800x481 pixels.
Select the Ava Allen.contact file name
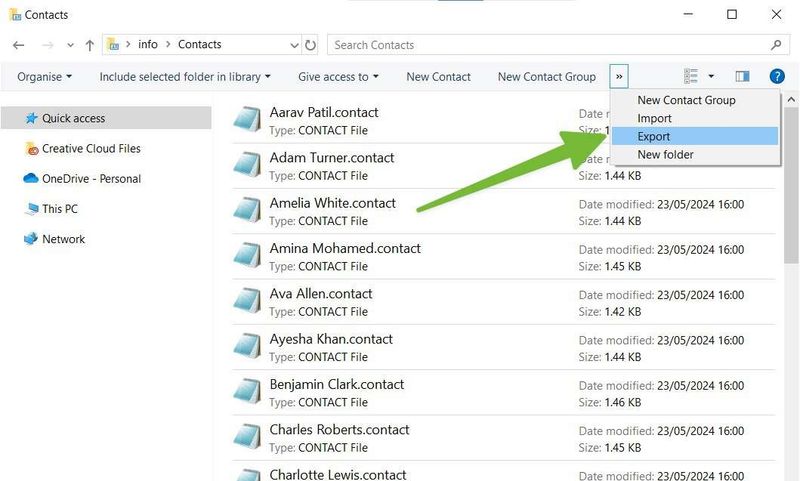[321, 294]
